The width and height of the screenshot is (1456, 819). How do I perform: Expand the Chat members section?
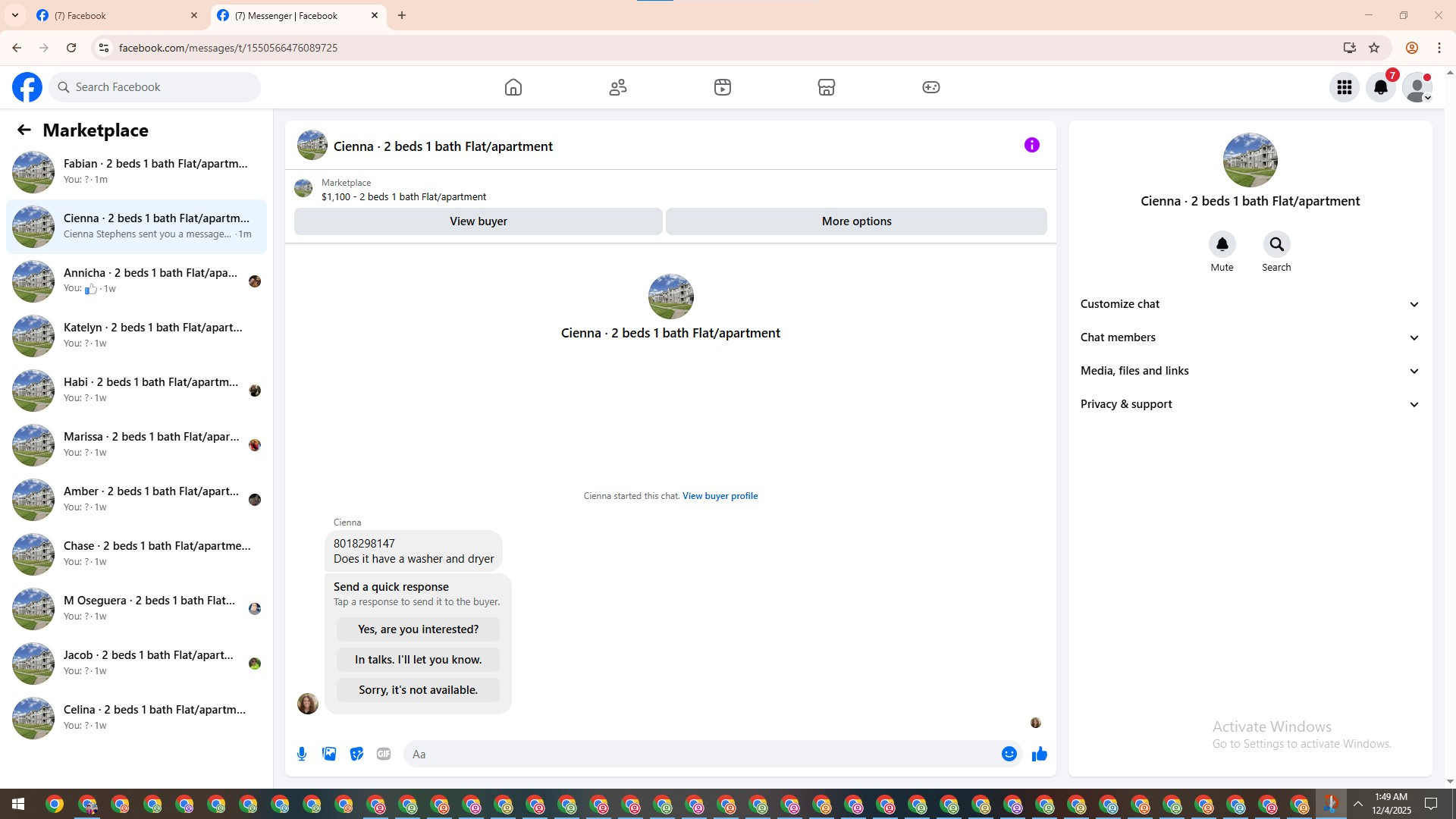(1249, 337)
